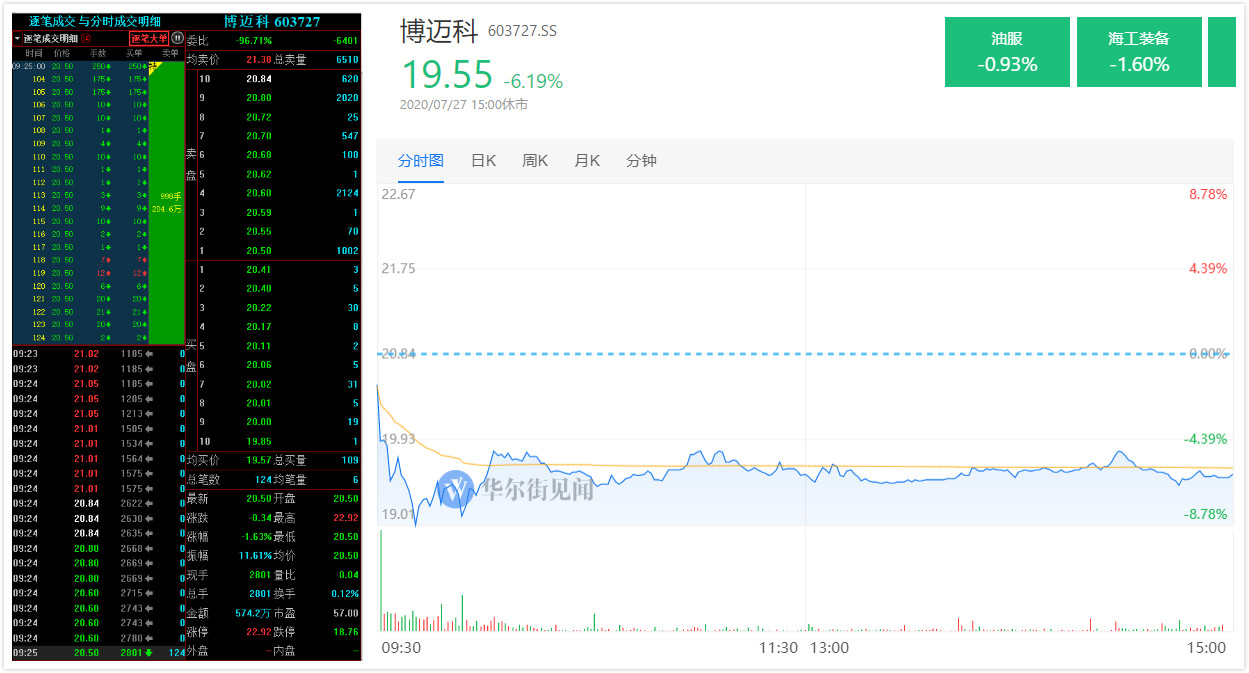This screenshot has width=1249, height=673.
Task: Select buy order price 19.85
Action: click(258, 441)
